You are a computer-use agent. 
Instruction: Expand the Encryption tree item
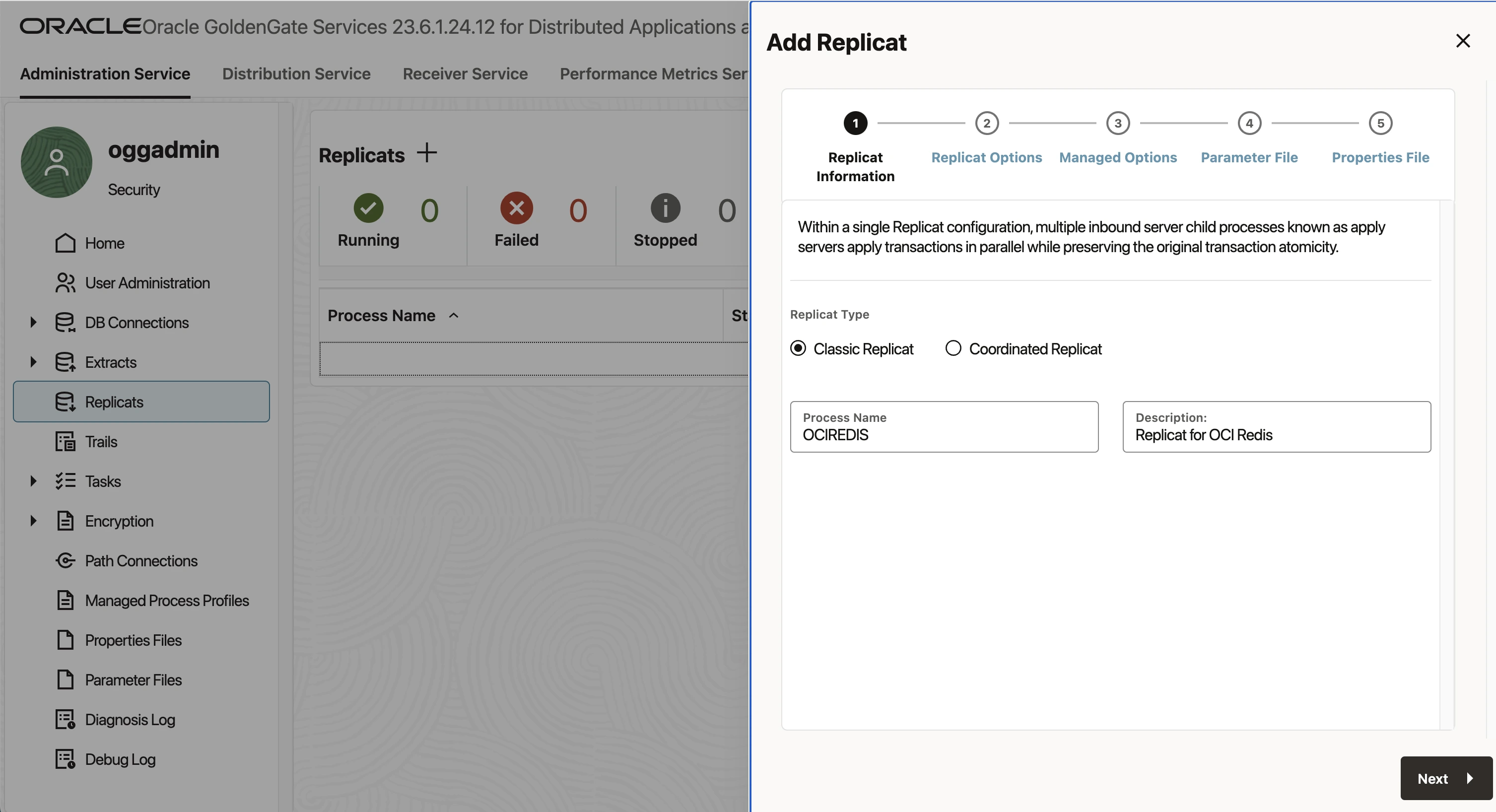pos(33,521)
